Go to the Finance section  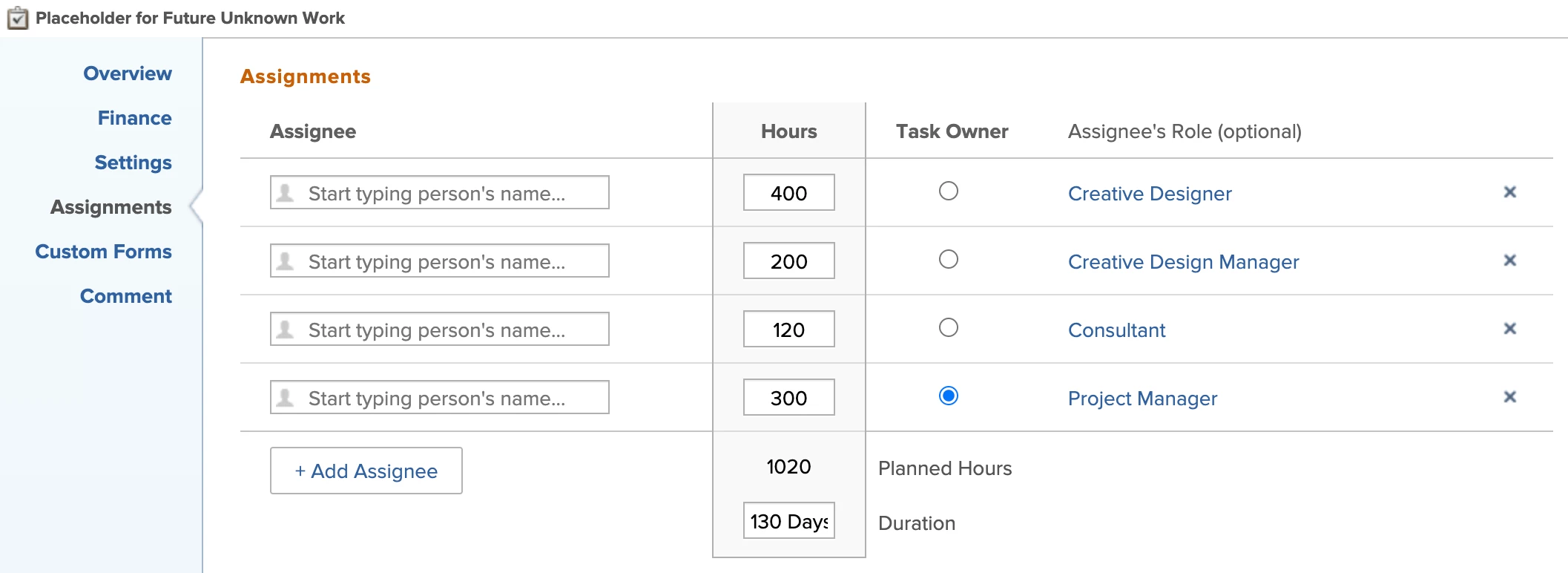[134, 118]
